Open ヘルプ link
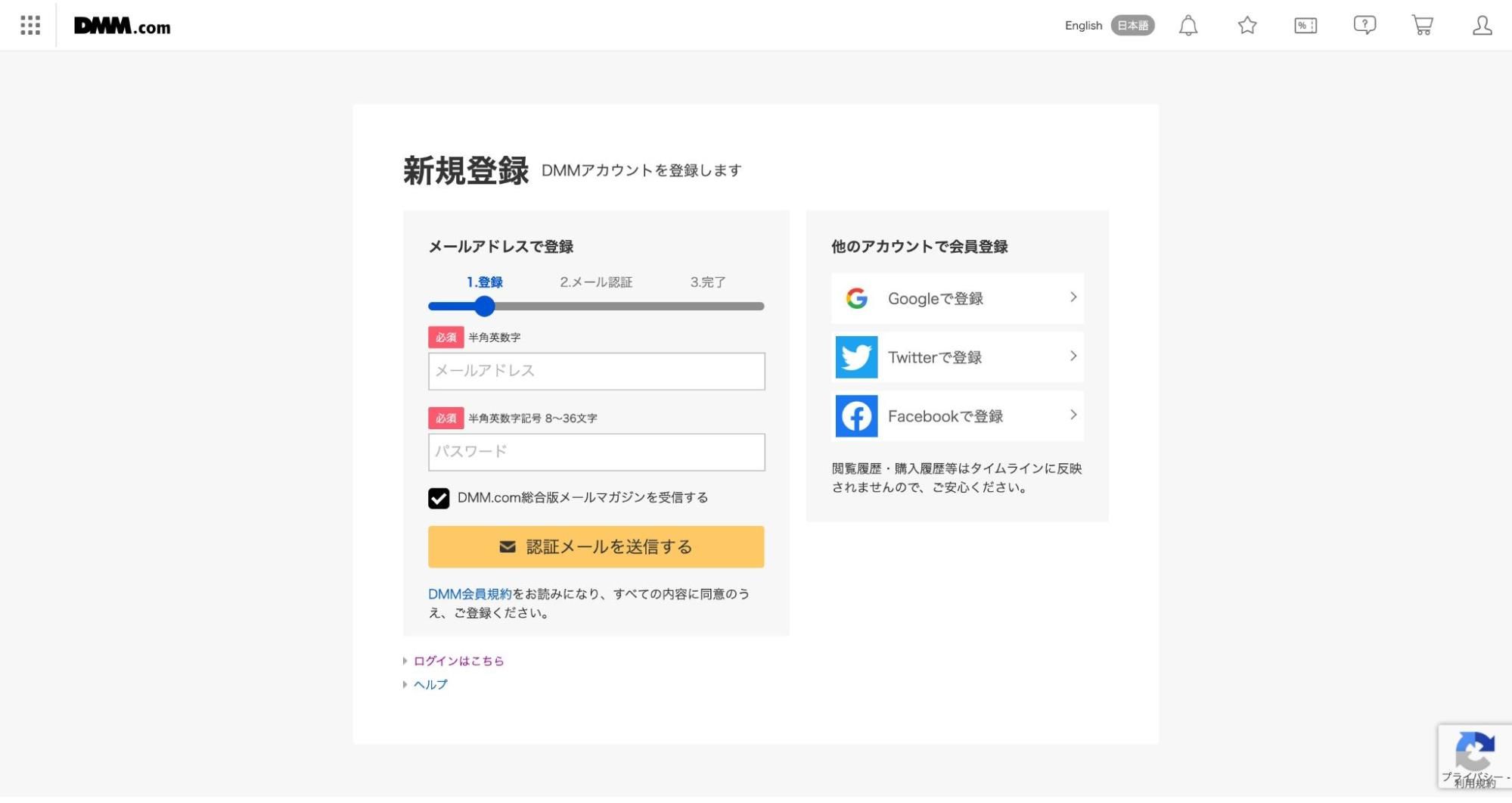This screenshot has width=1512, height=803. [x=430, y=684]
